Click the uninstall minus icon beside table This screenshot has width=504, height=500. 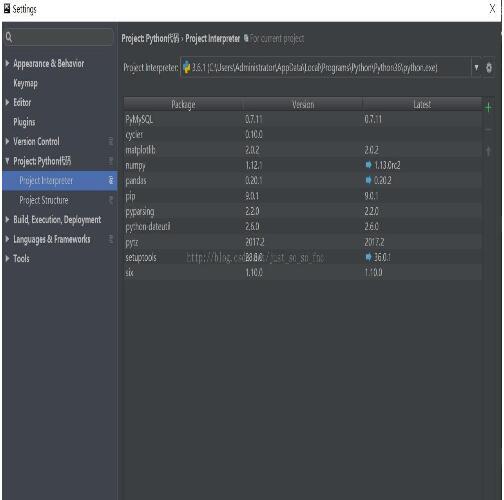click(488, 129)
